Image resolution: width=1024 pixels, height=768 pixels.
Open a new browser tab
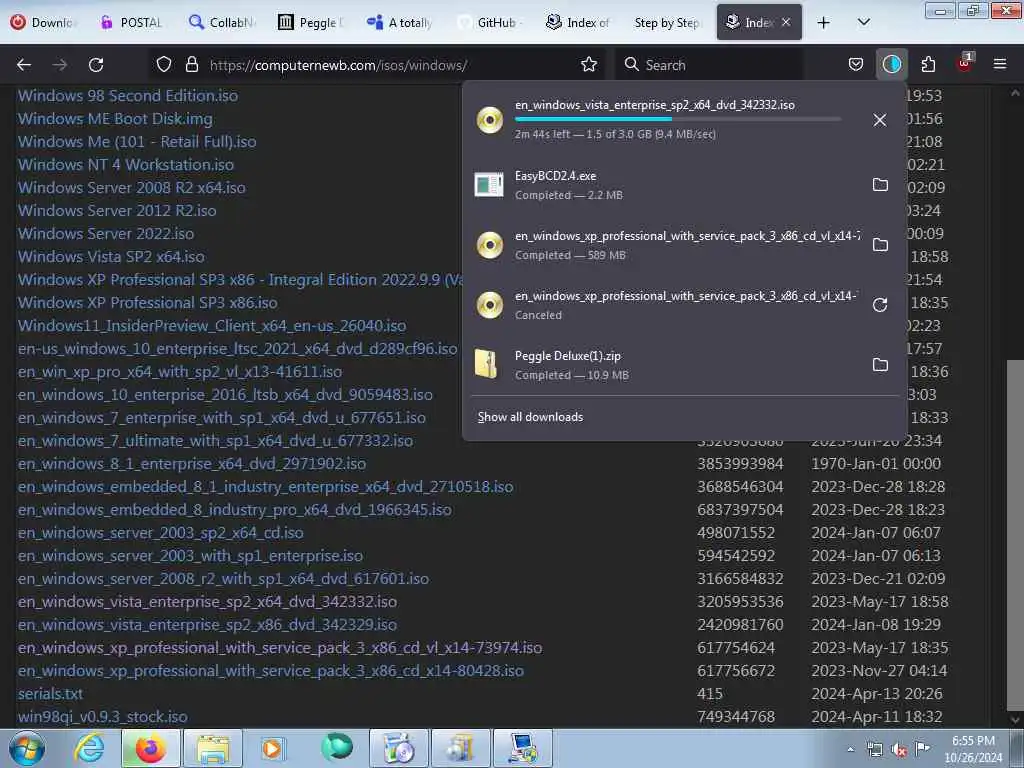(824, 22)
